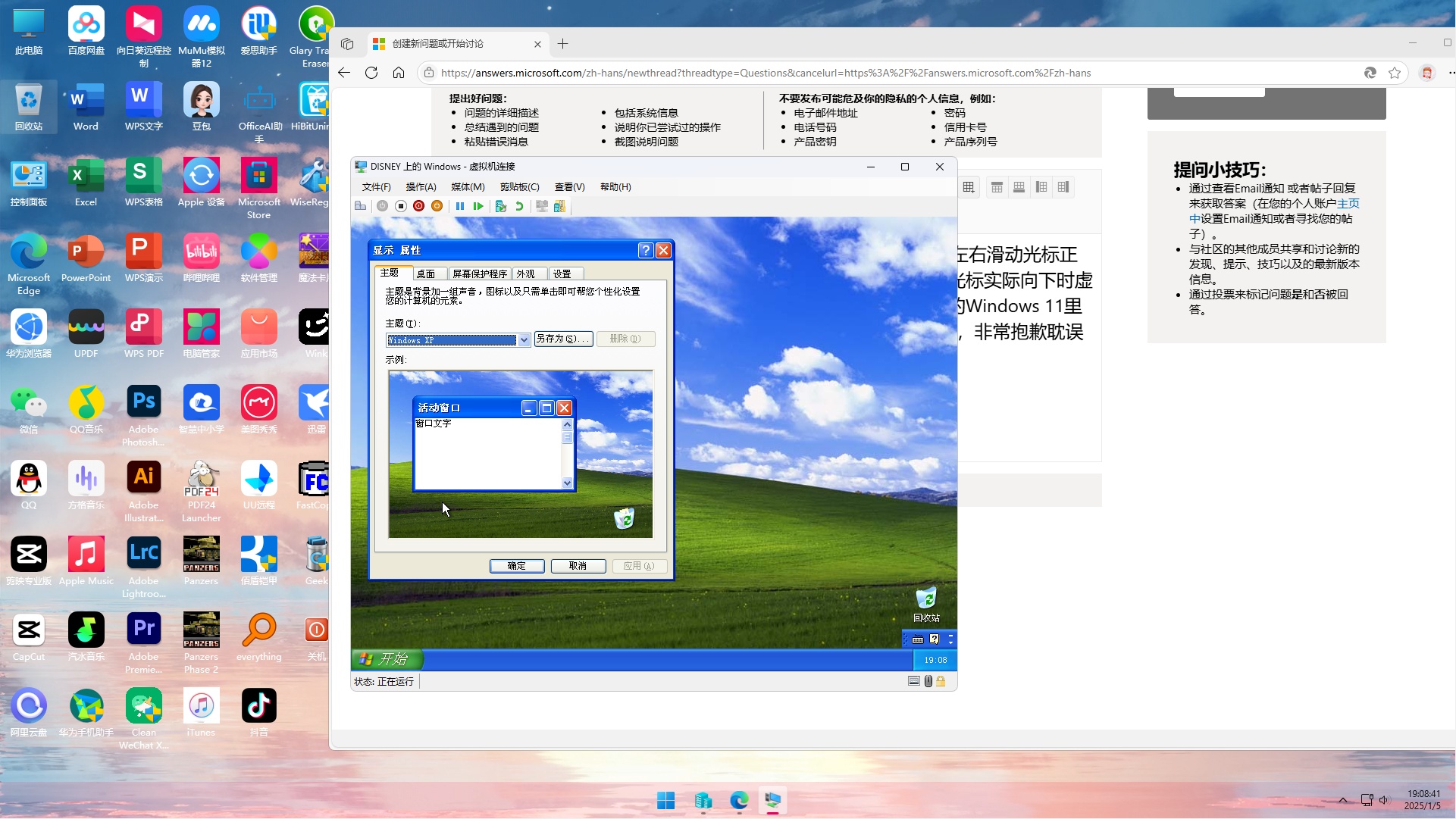Open the 查看(V) menu
This screenshot has width=1456, height=819.
click(570, 187)
